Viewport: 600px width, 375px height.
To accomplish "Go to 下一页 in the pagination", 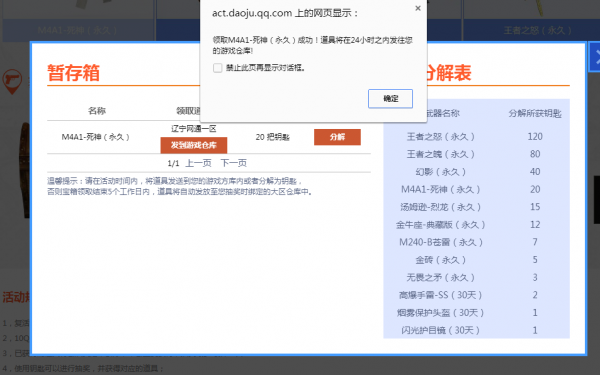I will tap(233, 163).
